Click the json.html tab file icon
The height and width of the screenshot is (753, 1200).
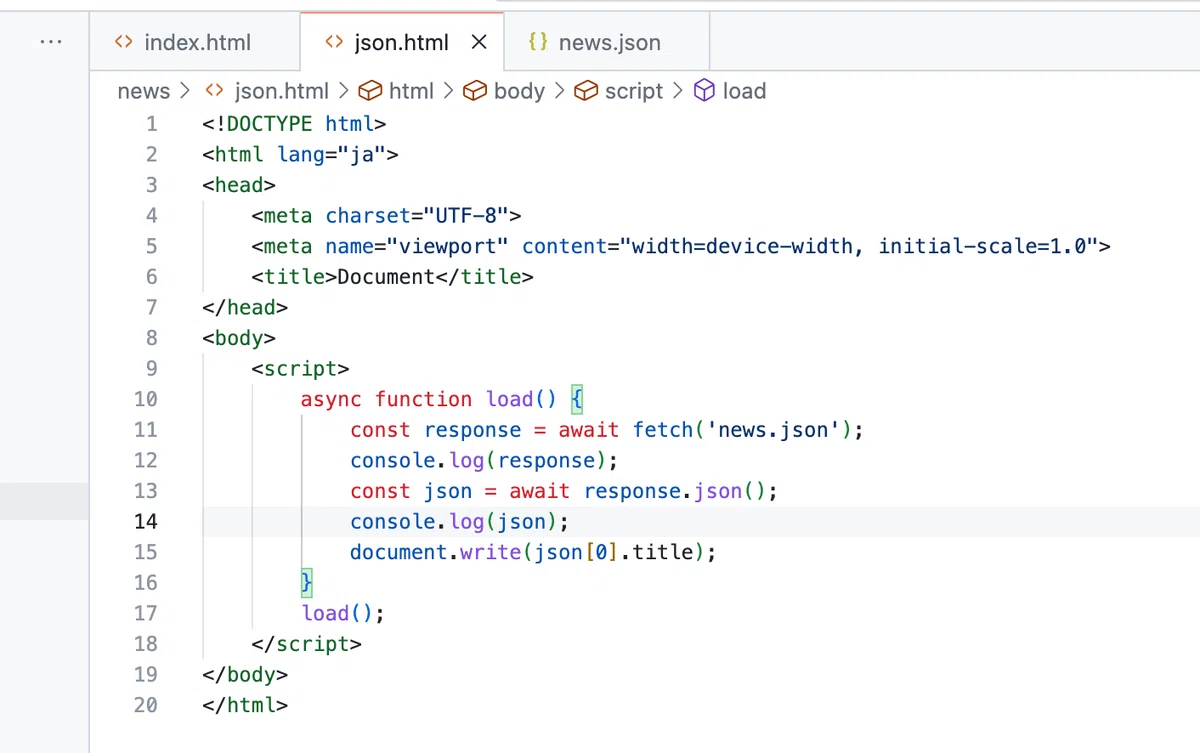coord(334,42)
